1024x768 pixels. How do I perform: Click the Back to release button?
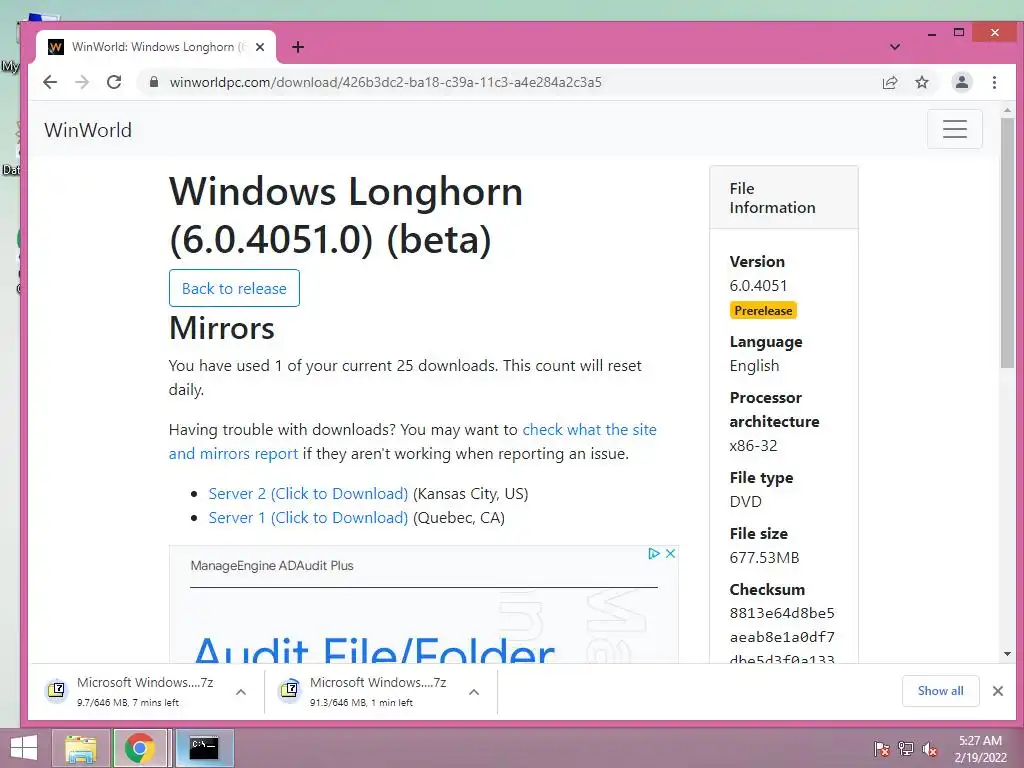pos(234,288)
